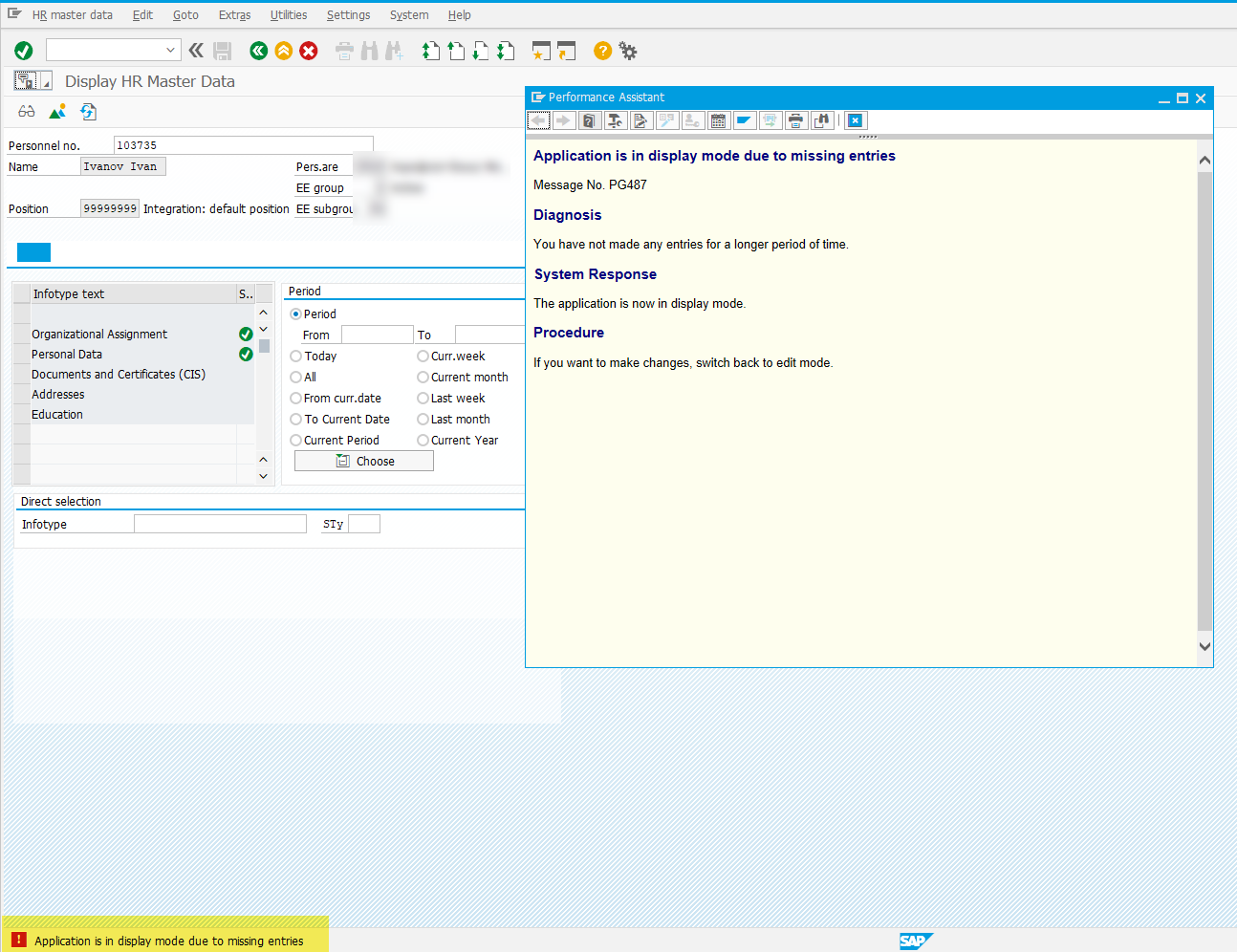Select the Organizational Assignment infotype row

135,334
